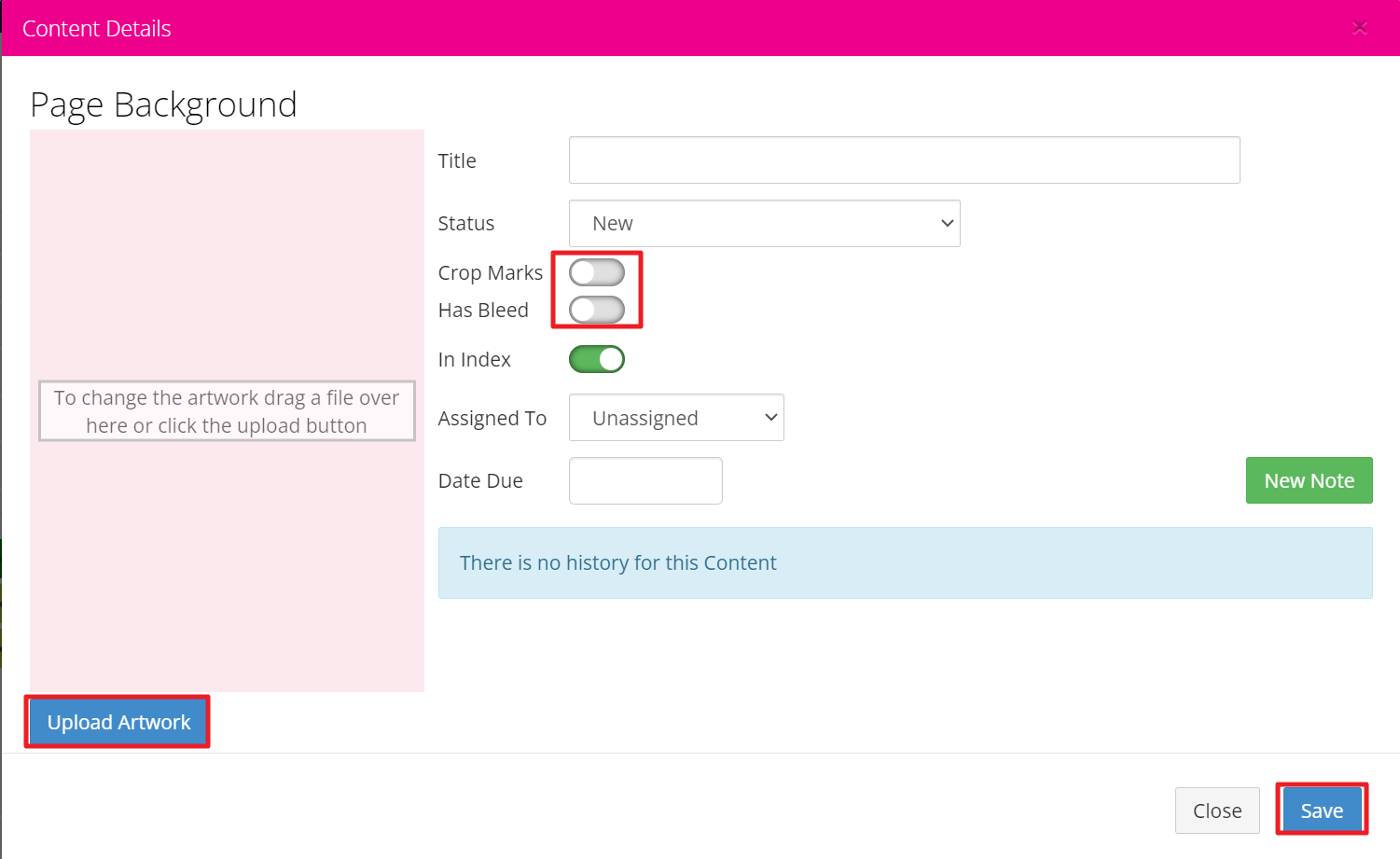Save the content details
This screenshot has width=1400, height=859.
1321,811
